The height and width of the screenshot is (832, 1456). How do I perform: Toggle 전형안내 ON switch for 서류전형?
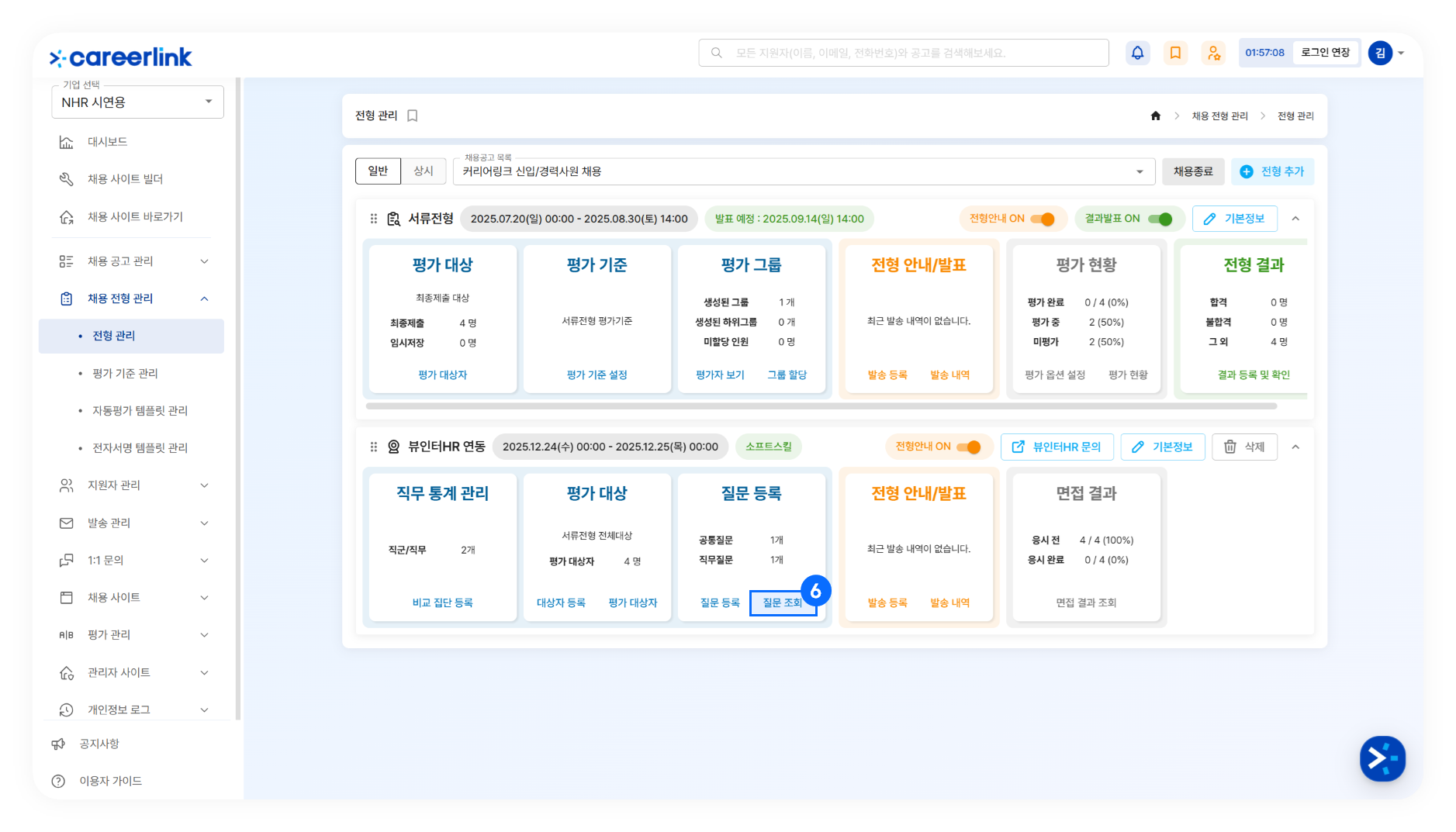(1043, 219)
